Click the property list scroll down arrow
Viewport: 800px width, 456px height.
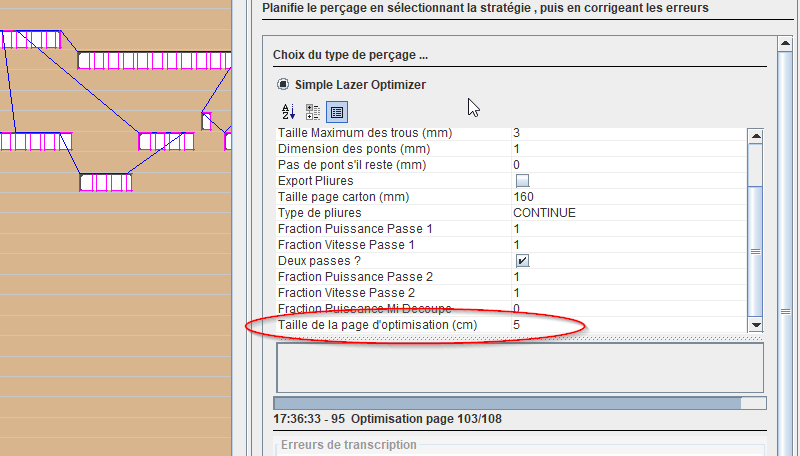(756, 324)
